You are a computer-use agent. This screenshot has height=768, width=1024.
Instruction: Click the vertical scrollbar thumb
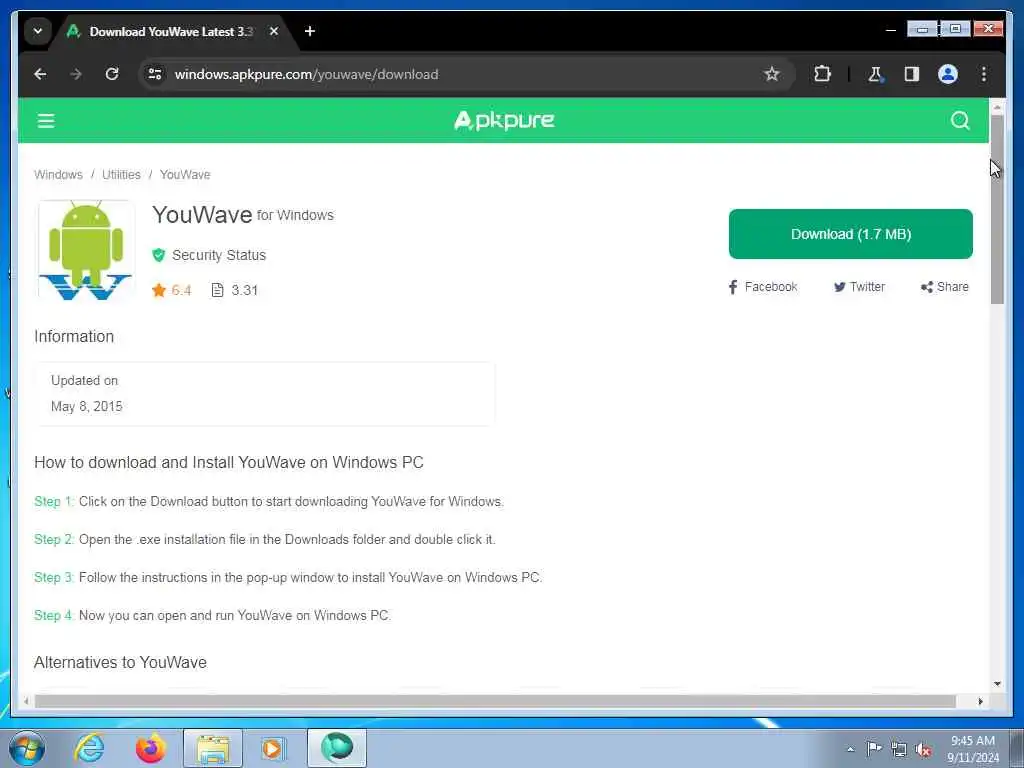click(997, 209)
